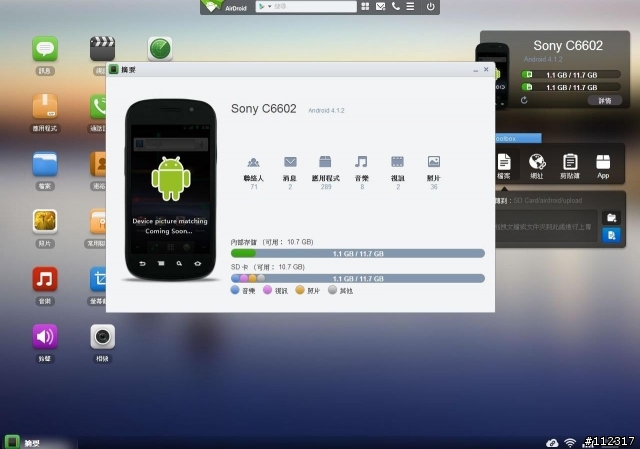Select the File tab in Toolbox
The width and height of the screenshot is (640, 449).
tap(504, 166)
